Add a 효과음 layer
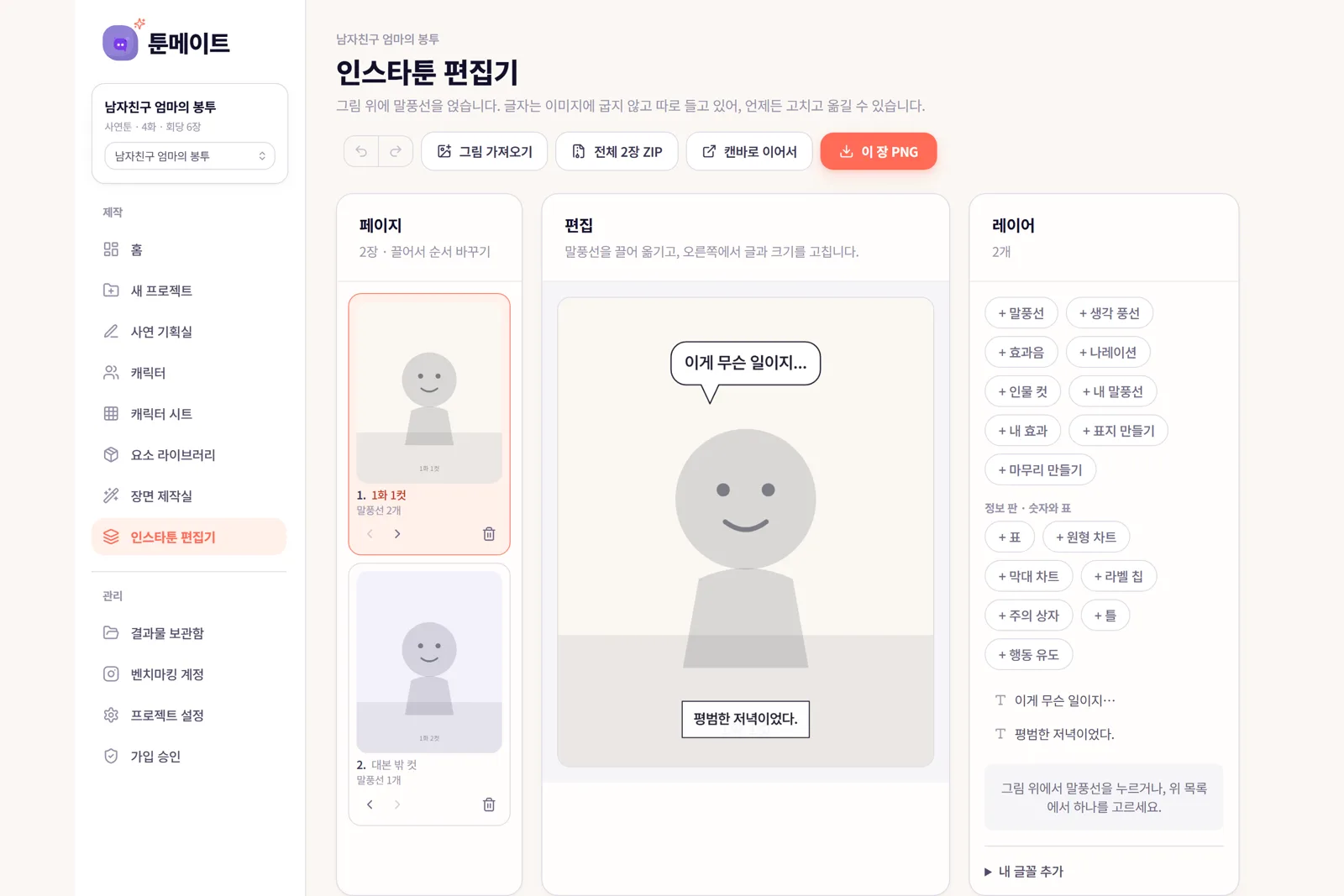The image size is (1344, 896). (1021, 353)
